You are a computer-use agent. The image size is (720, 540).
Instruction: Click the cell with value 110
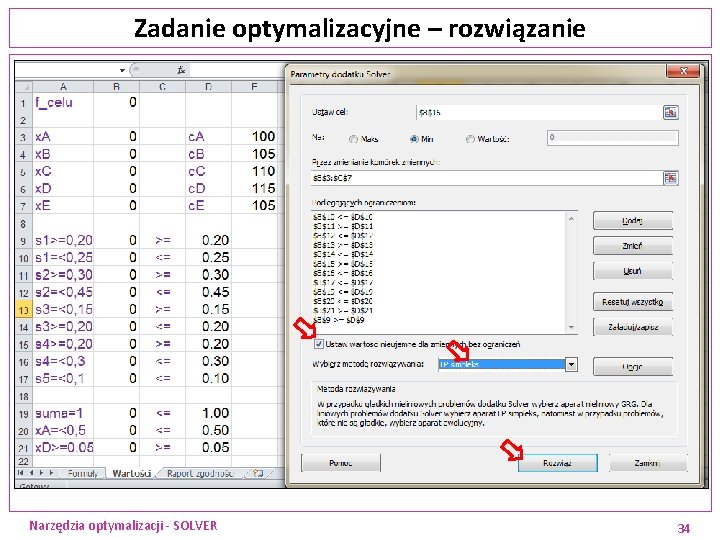coord(254,171)
